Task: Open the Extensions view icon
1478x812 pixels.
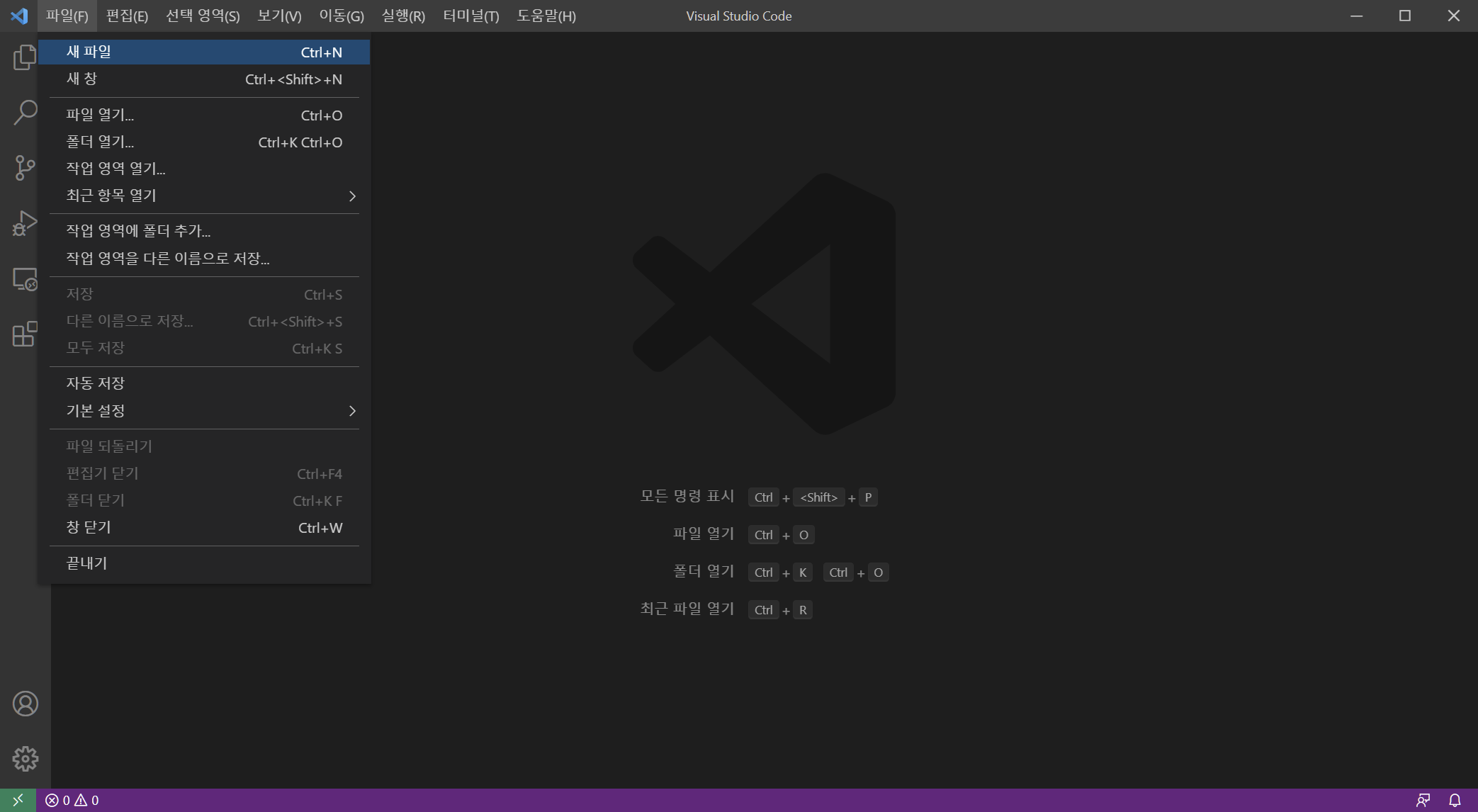Action: coord(25,334)
